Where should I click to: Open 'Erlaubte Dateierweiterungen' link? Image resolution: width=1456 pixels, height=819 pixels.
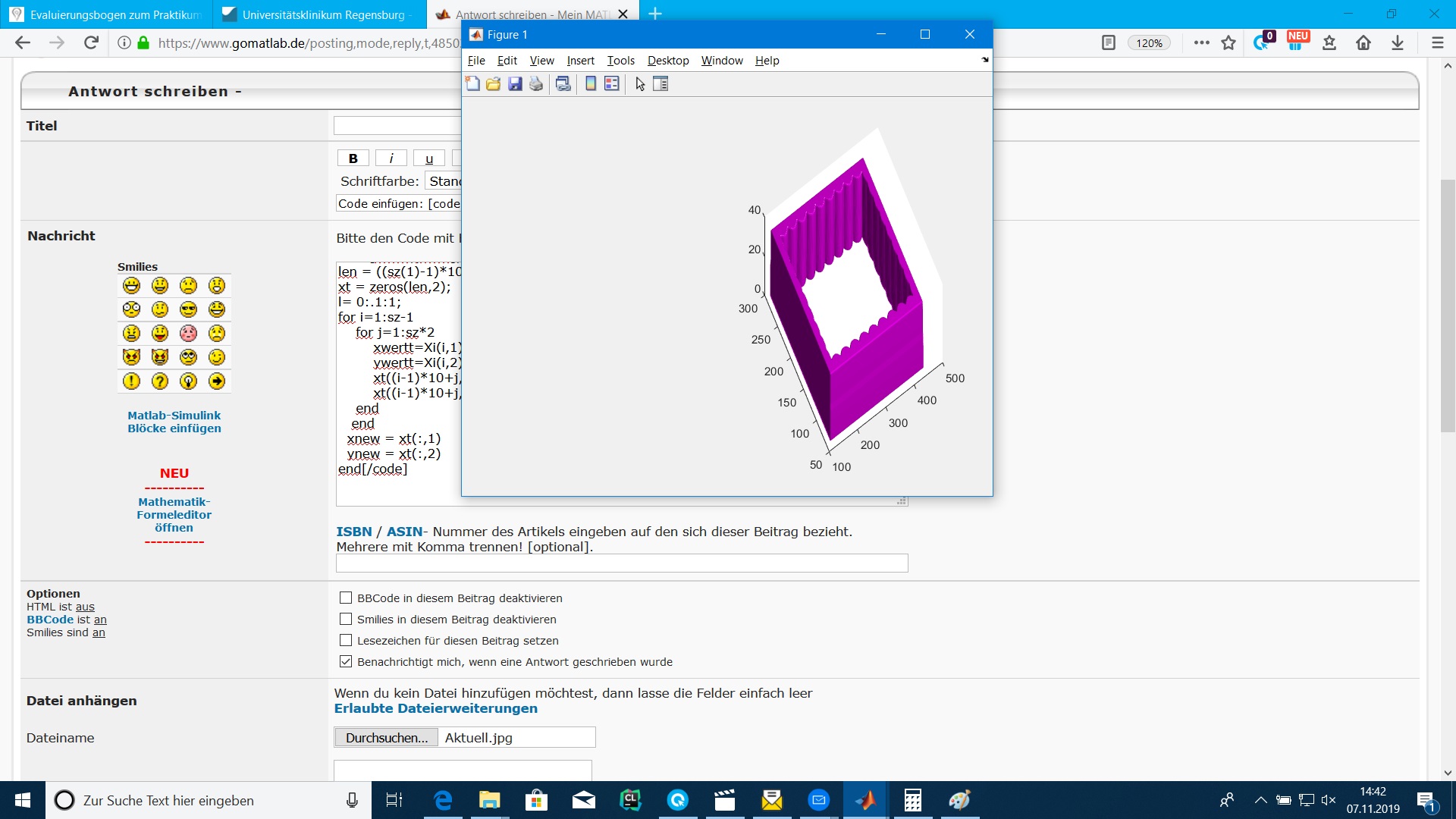pos(435,708)
